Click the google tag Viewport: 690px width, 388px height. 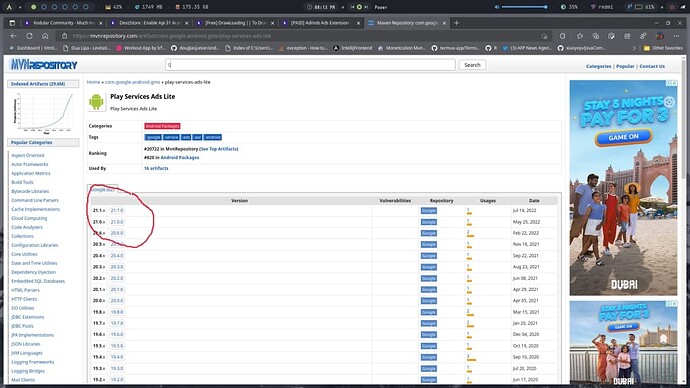153,137
